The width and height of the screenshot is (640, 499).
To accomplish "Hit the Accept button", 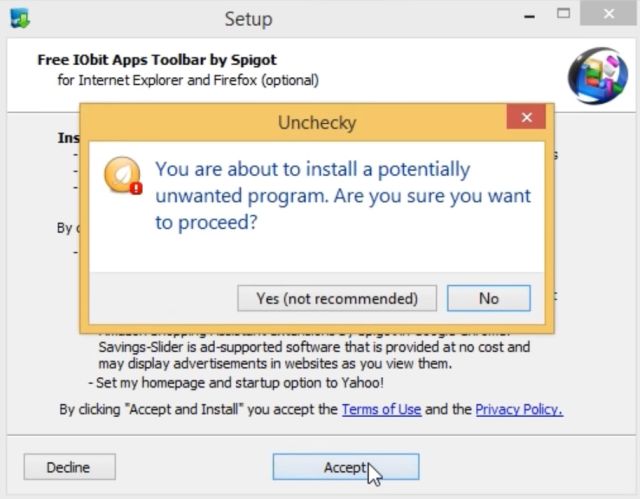I will coord(346,467).
